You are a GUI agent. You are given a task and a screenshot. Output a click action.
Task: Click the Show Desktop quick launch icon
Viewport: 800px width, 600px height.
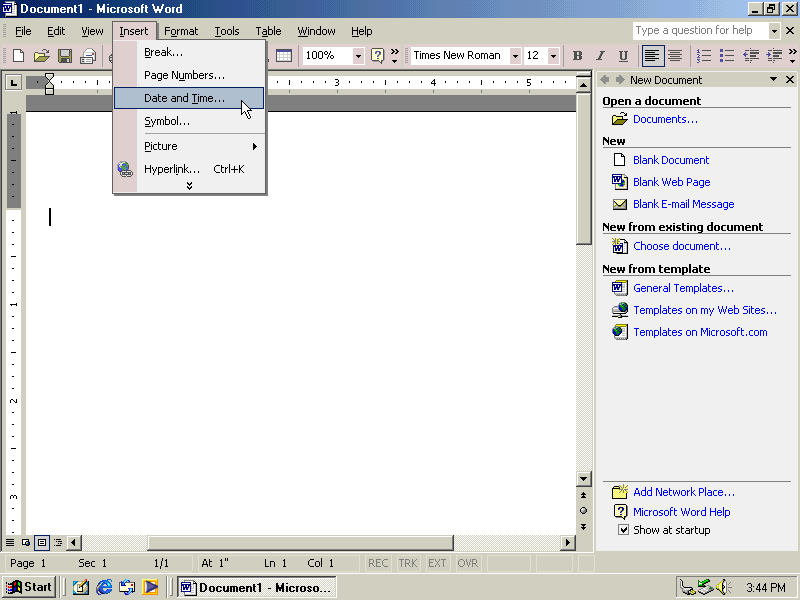point(81,587)
